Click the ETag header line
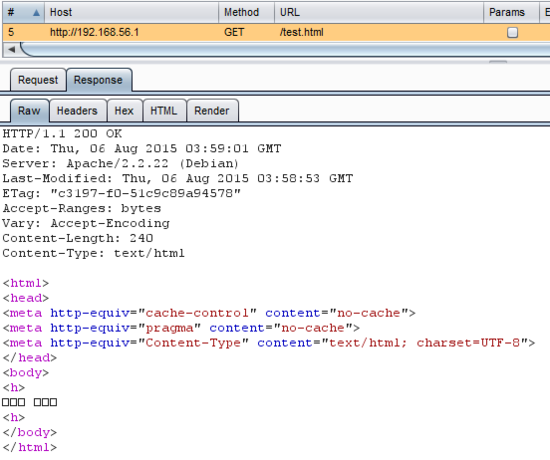The width and height of the screenshot is (550, 460). 122,193
